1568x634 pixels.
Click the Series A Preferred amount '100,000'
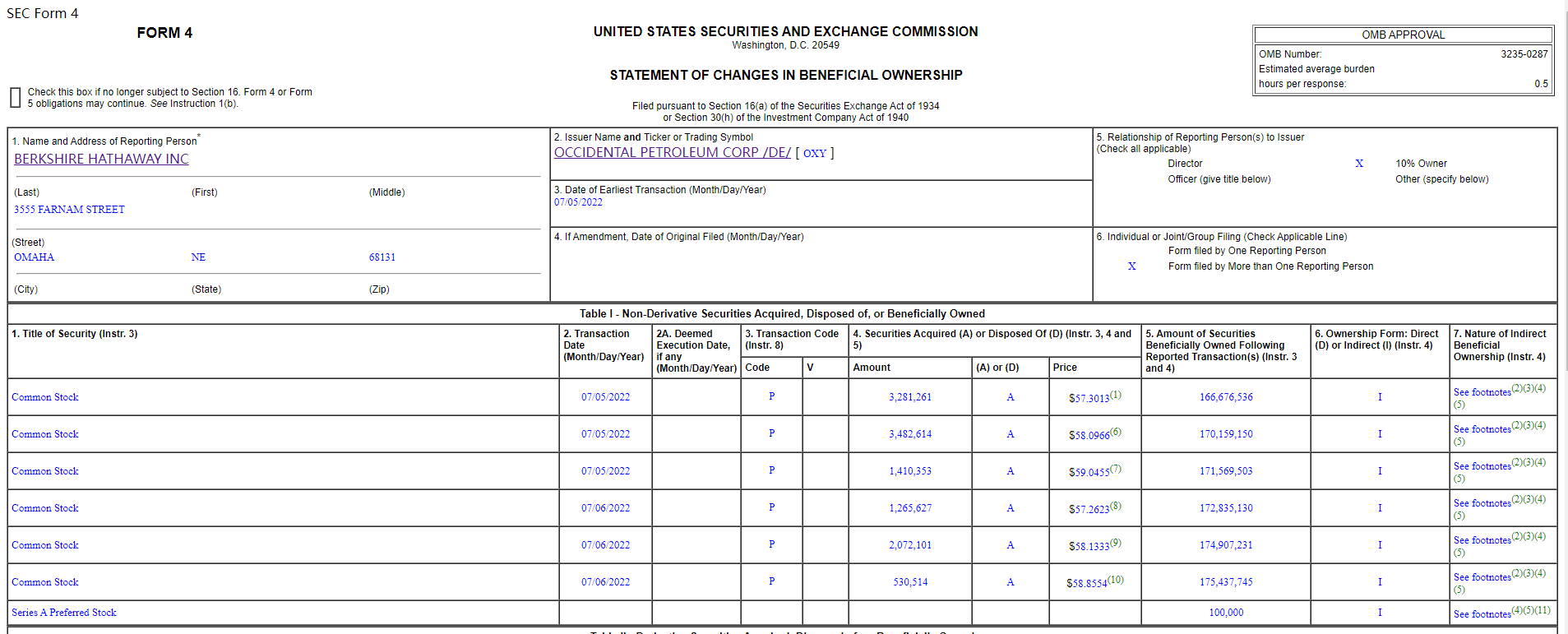pos(1226,613)
